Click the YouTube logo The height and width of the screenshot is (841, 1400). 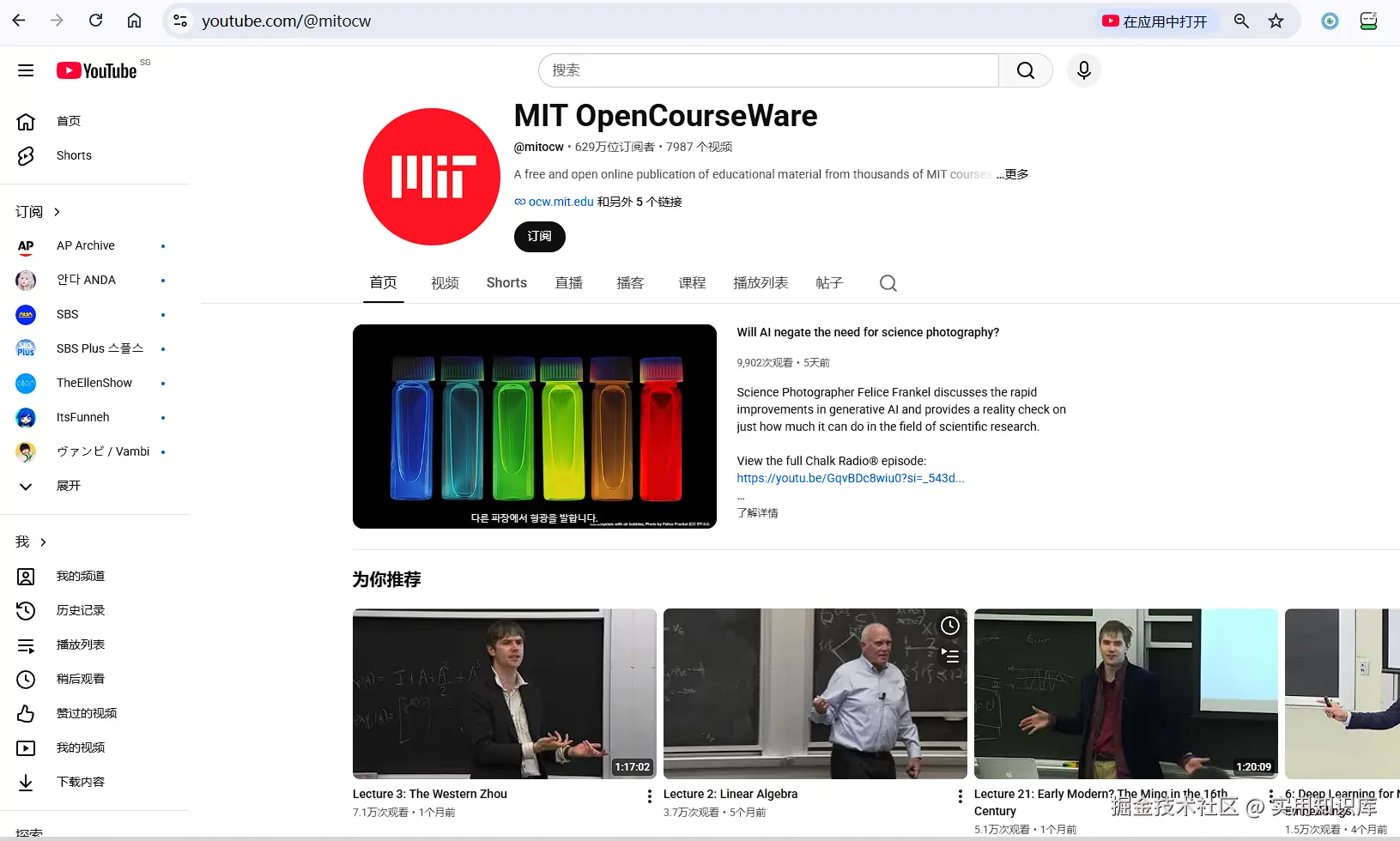pos(97,70)
